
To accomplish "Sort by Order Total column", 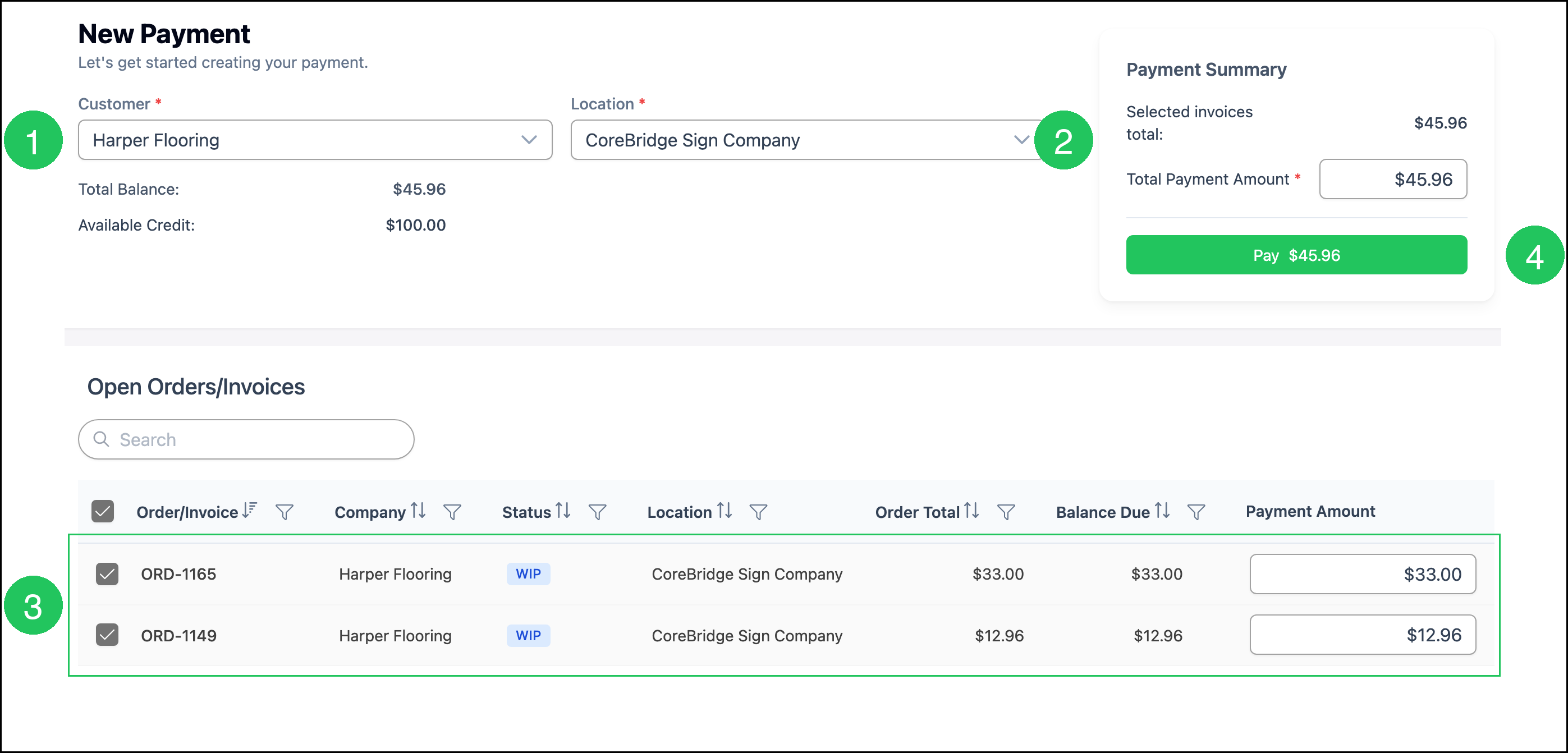I will 971,510.
